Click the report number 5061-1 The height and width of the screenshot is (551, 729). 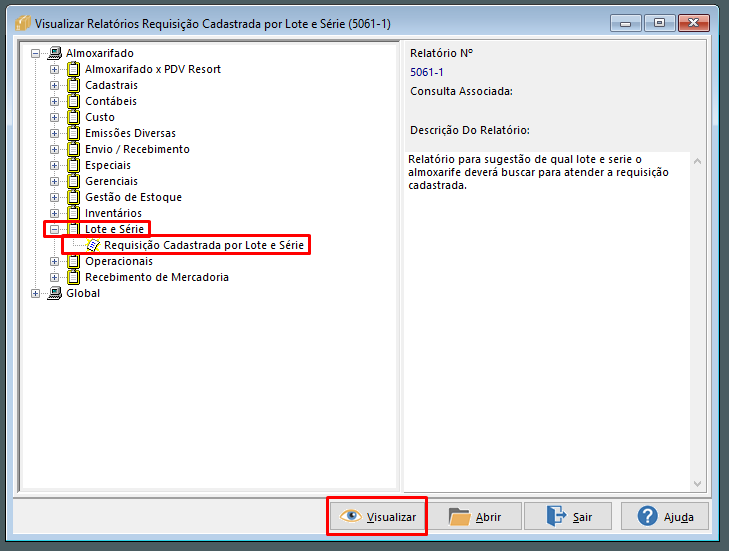[x=426, y=73]
